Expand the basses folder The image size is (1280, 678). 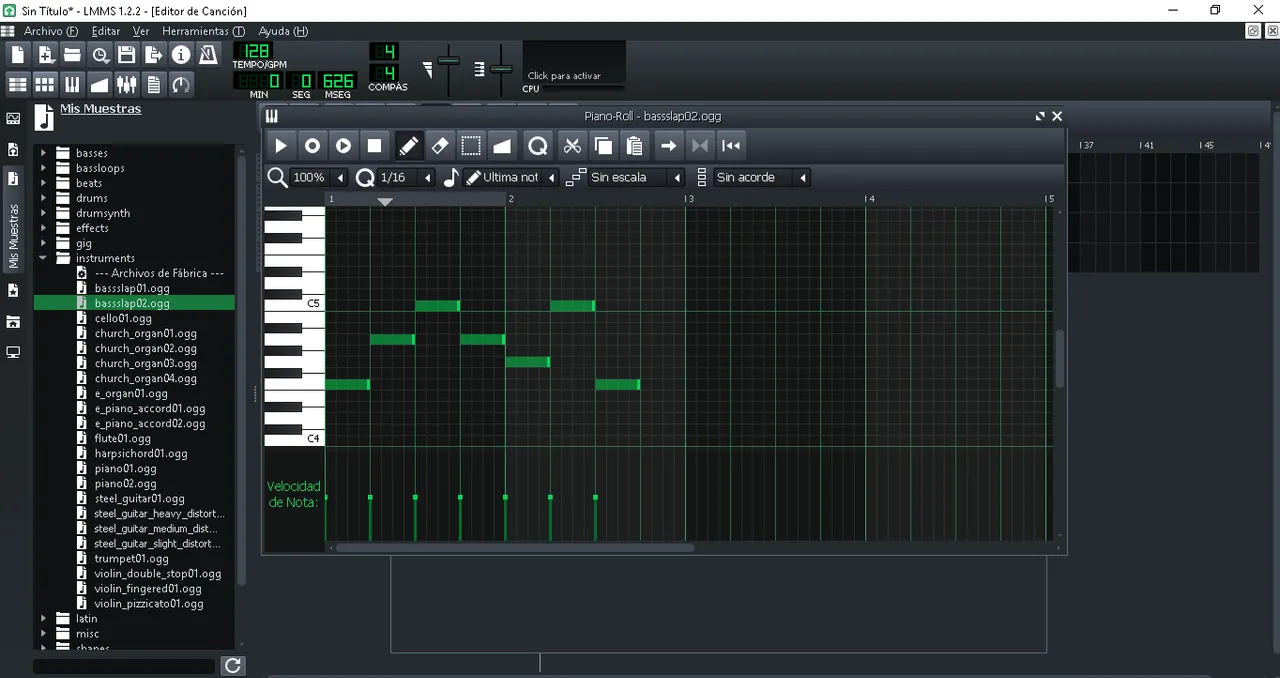click(43, 153)
